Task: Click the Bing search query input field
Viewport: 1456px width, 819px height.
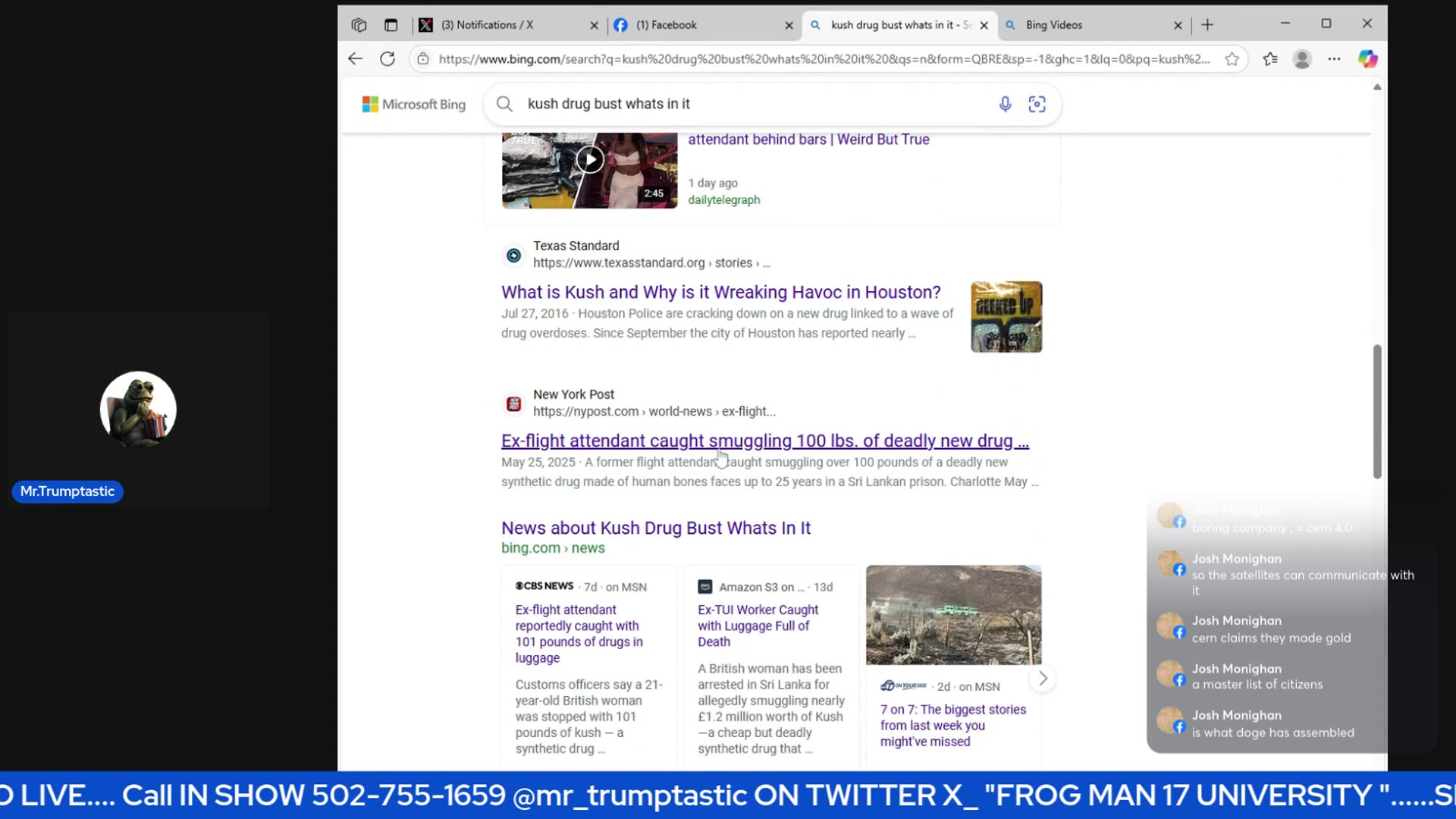Action: coord(758,104)
